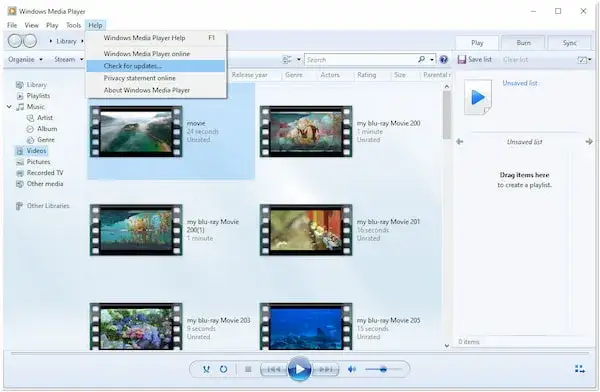
Task: Select Videos in the navigation tree
Action: click(x=31, y=151)
